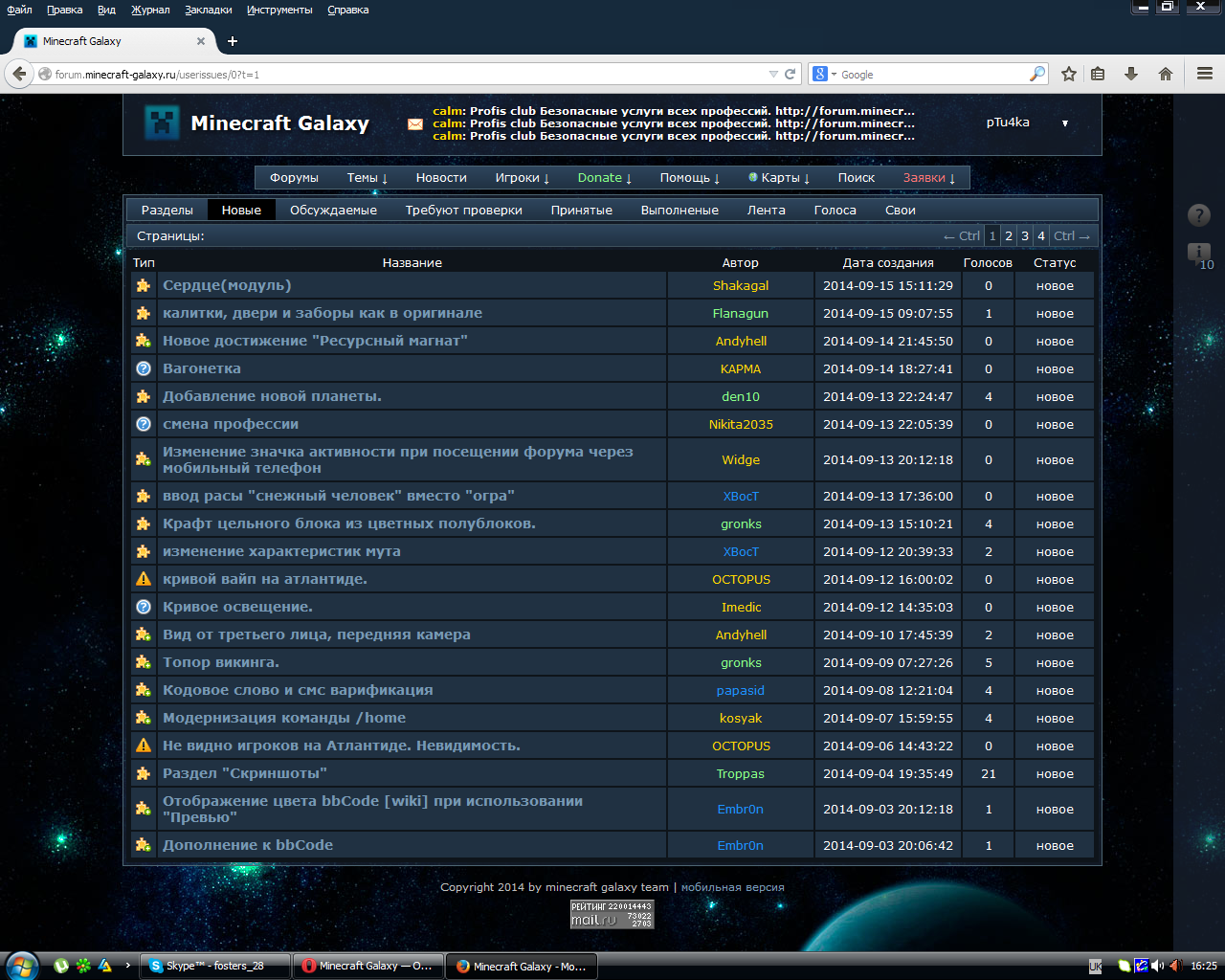
Task: Open author profile papasid
Action: [x=741, y=690]
